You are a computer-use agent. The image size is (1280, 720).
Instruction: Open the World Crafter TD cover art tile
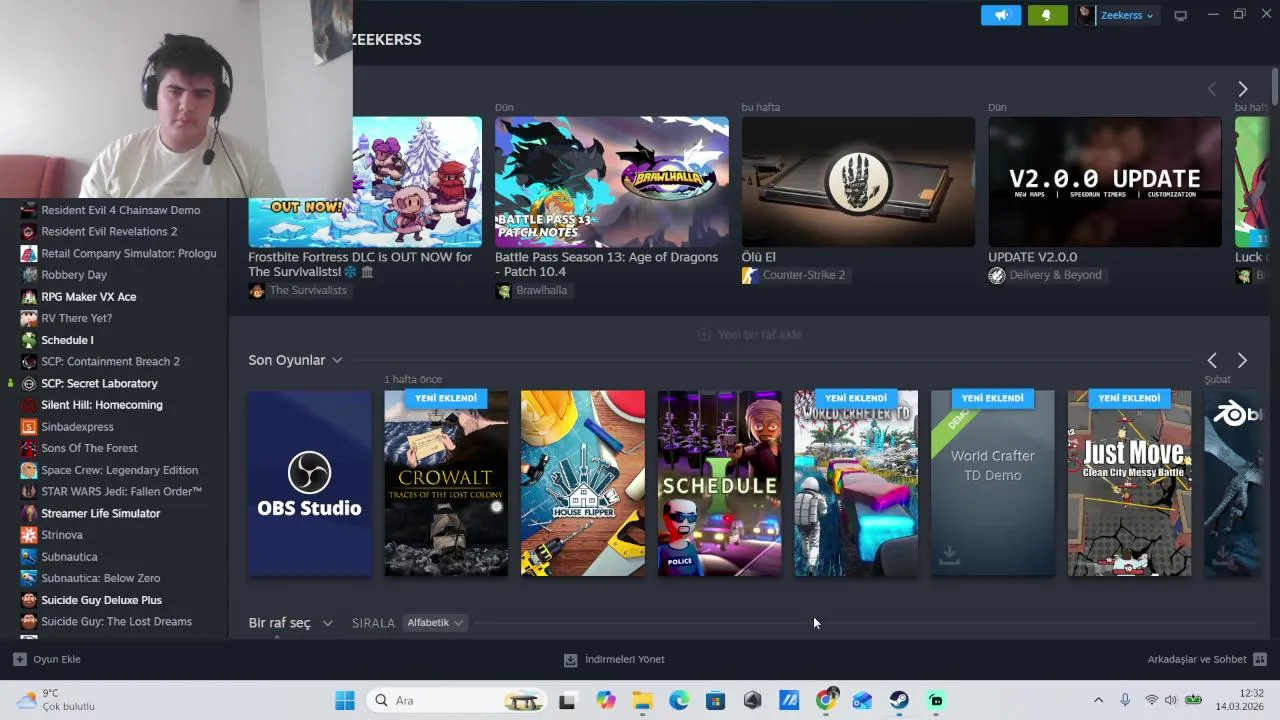pos(856,483)
